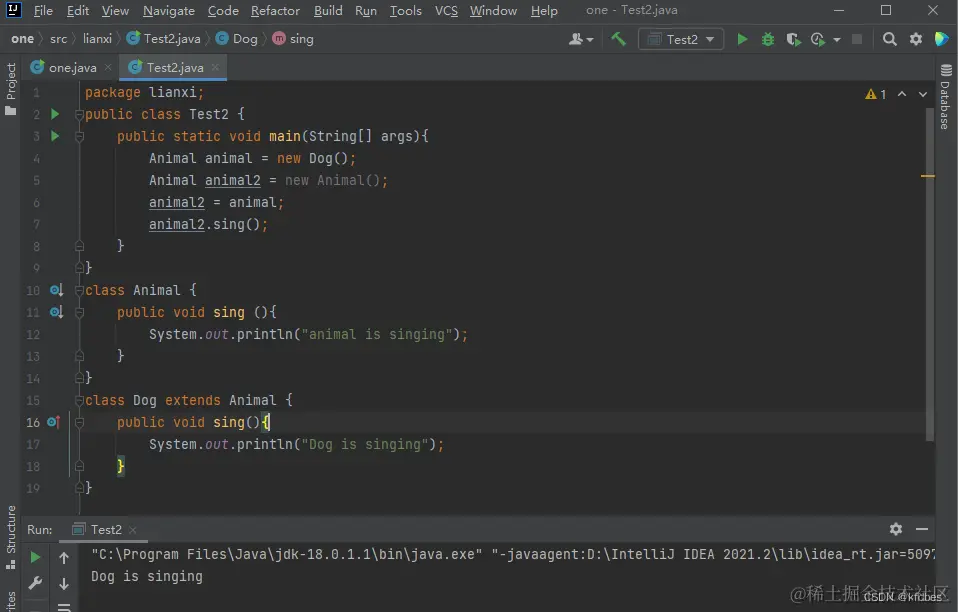Click the editor vertical scrollbar
The height and width of the screenshot is (612, 958).
pyautogui.click(x=930, y=274)
